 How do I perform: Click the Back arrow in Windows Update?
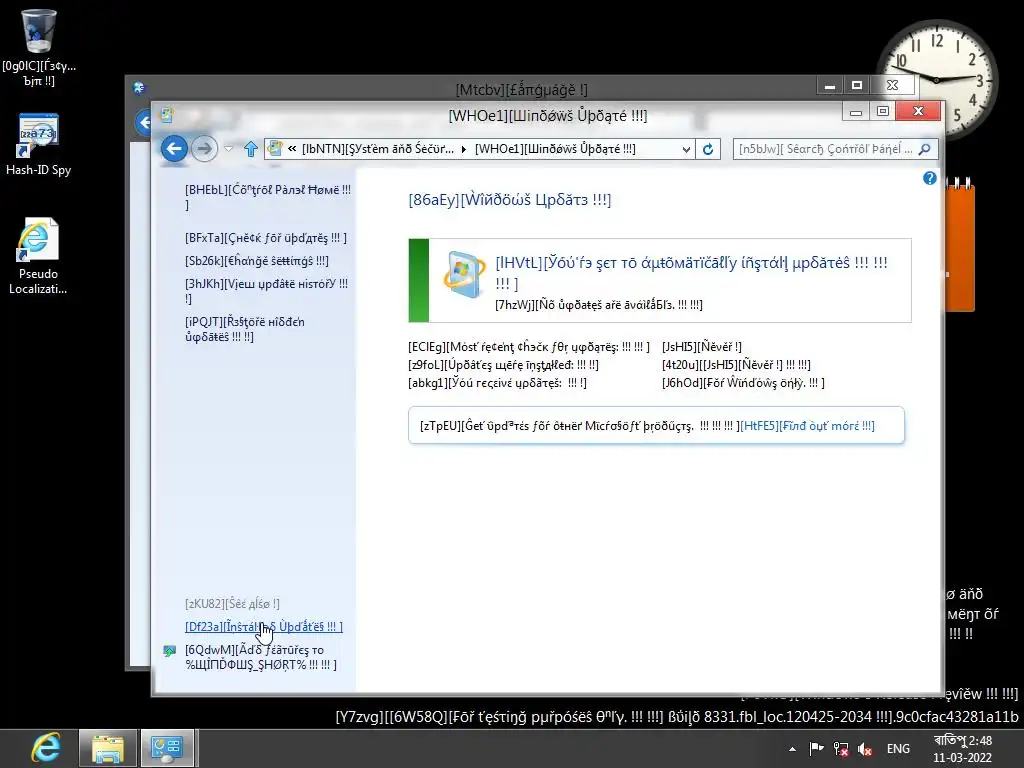click(x=174, y=149)
